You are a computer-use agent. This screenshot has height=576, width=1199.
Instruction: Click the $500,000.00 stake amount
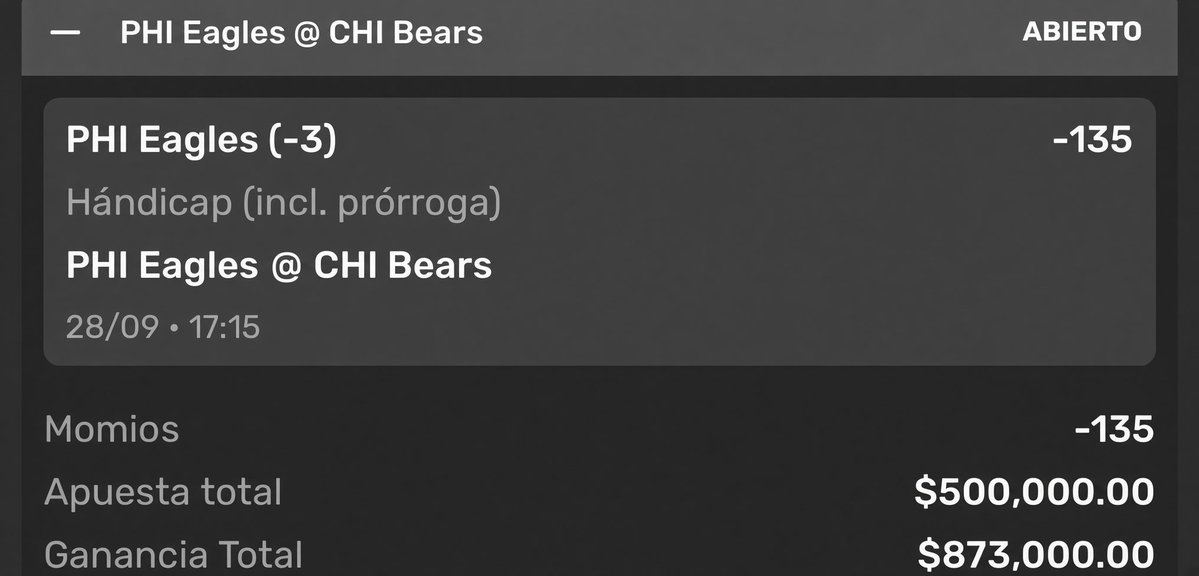click(1034, 492)
